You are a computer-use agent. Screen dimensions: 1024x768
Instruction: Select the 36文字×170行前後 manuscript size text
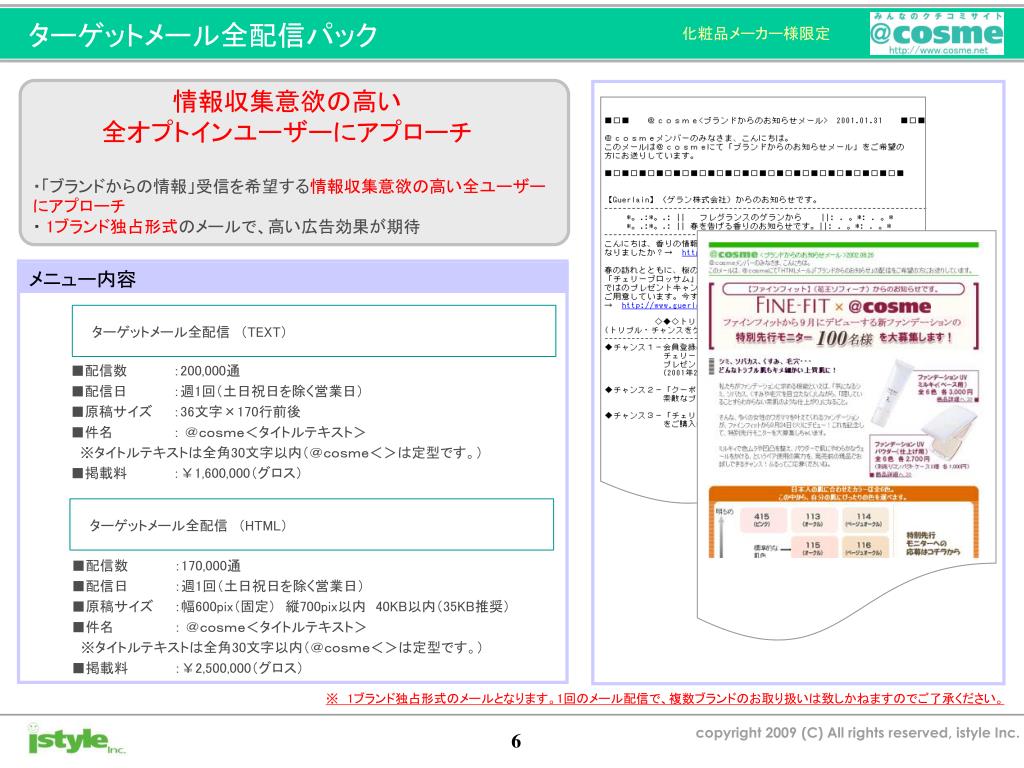[x=240, y=411]
